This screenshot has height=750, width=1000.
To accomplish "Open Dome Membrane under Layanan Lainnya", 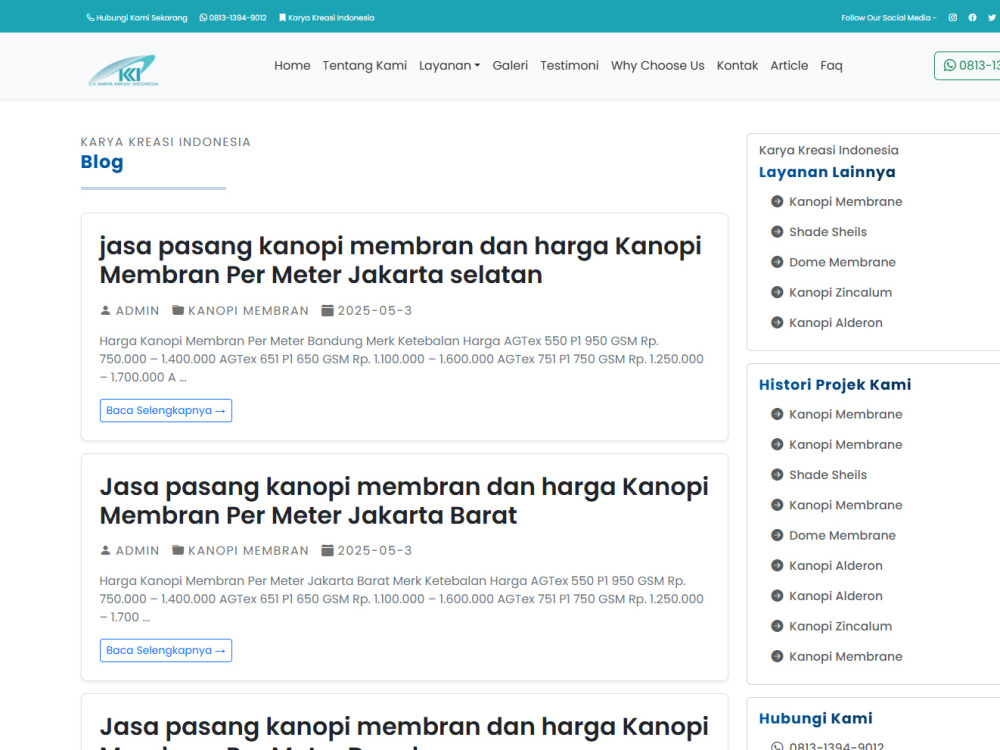I will click(x=842, y=262).
